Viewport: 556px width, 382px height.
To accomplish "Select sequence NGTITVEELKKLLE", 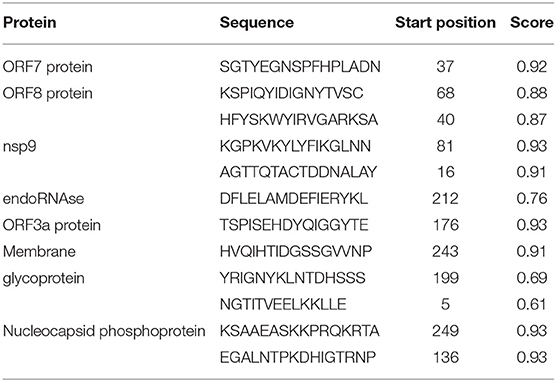I will tap(283, 304).
